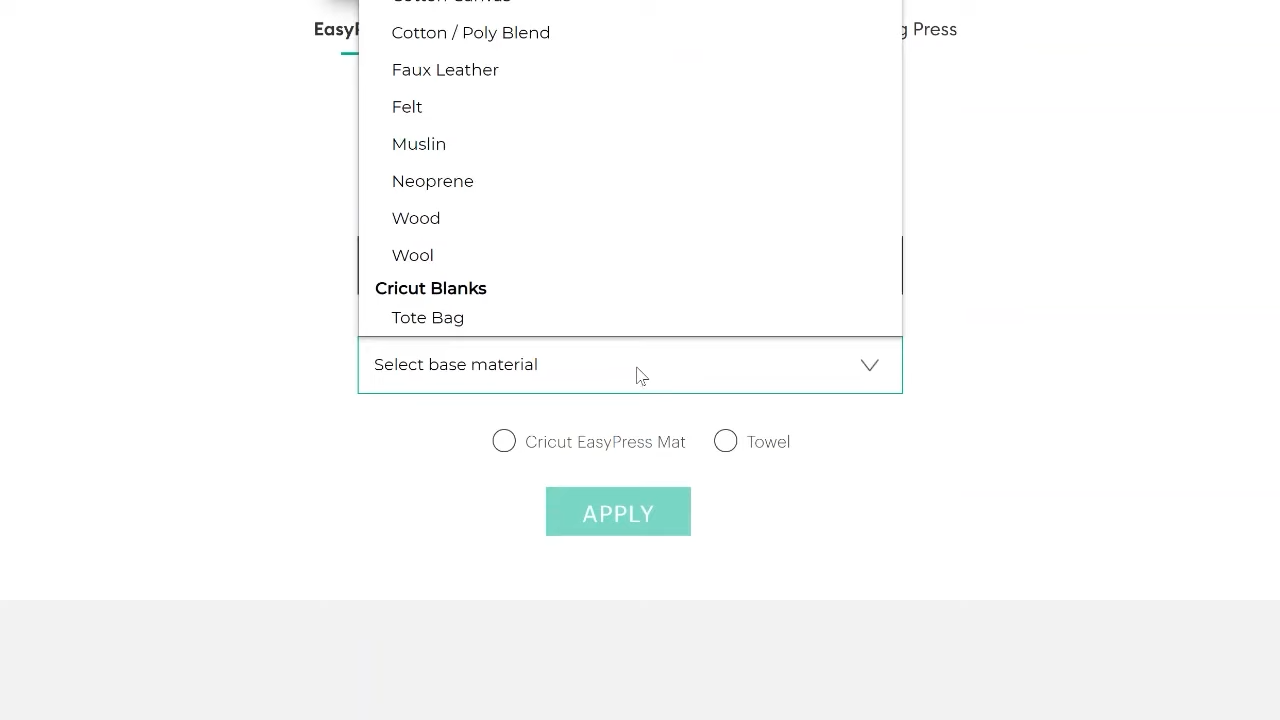The height and width of the screenshot is (720, 1280).
Task: Select Tote Bag under Cricut Blanks
Action: 428,318
